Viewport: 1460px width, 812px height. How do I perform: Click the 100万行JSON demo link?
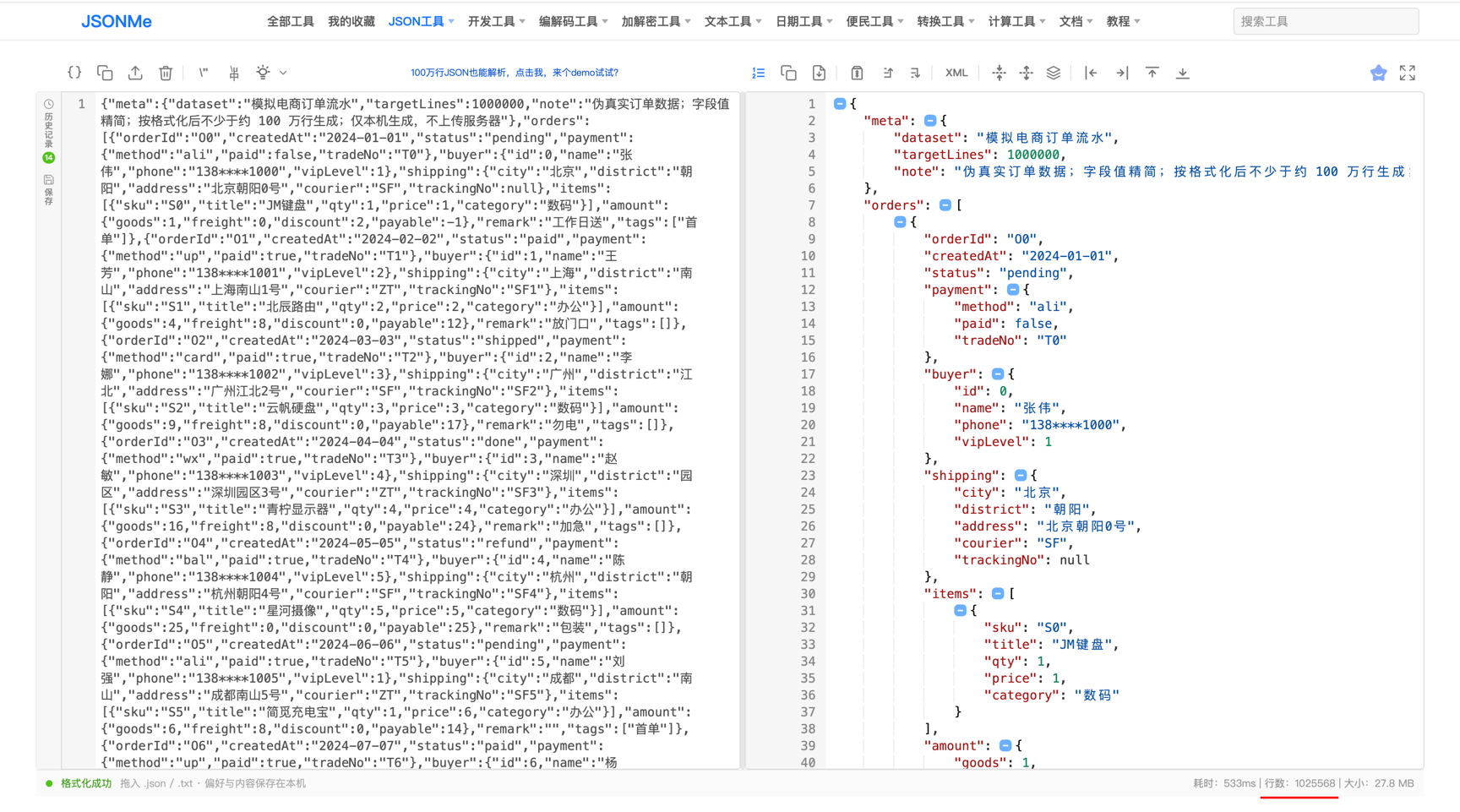tap(515, 73)
